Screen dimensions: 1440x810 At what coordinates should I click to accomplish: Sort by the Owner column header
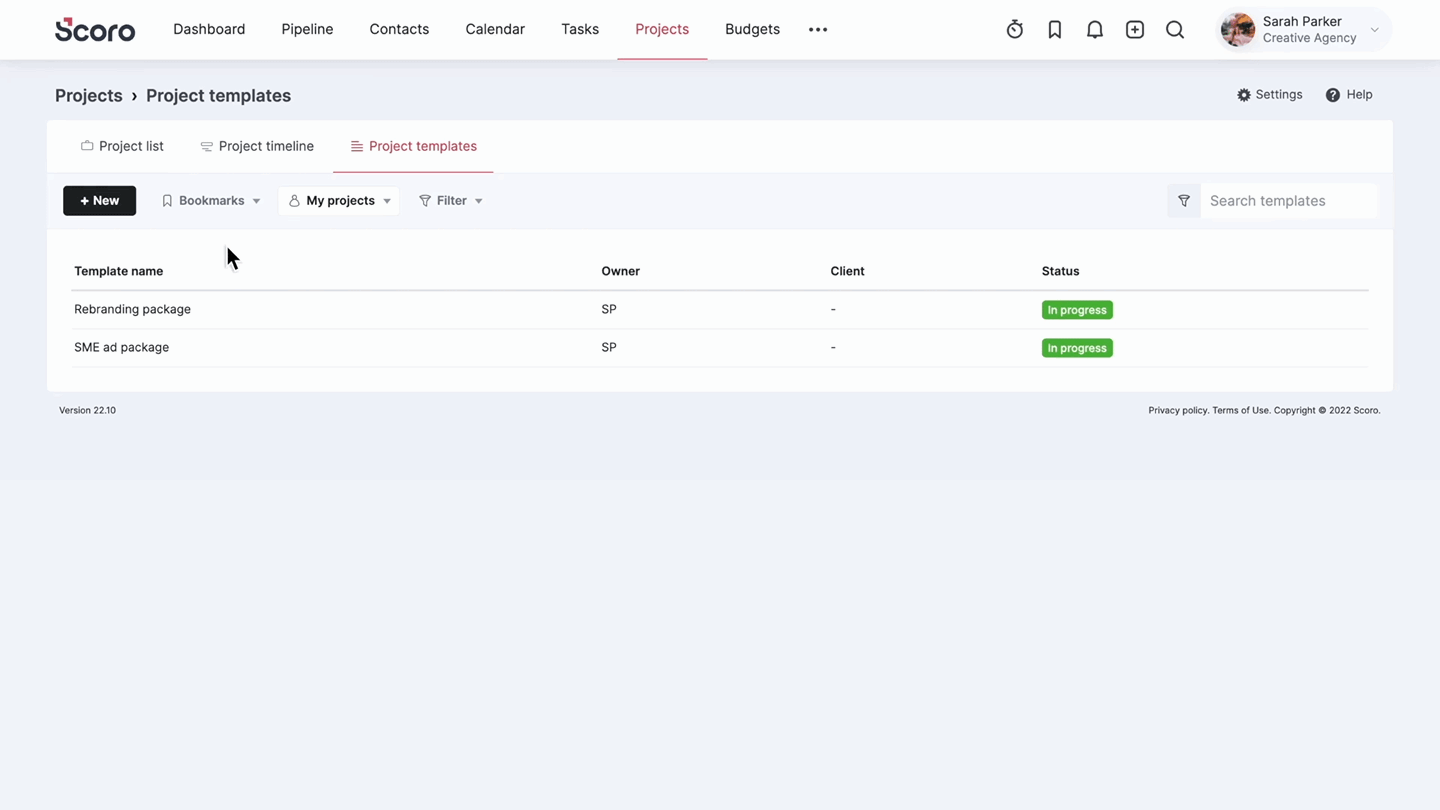point(620,271)
